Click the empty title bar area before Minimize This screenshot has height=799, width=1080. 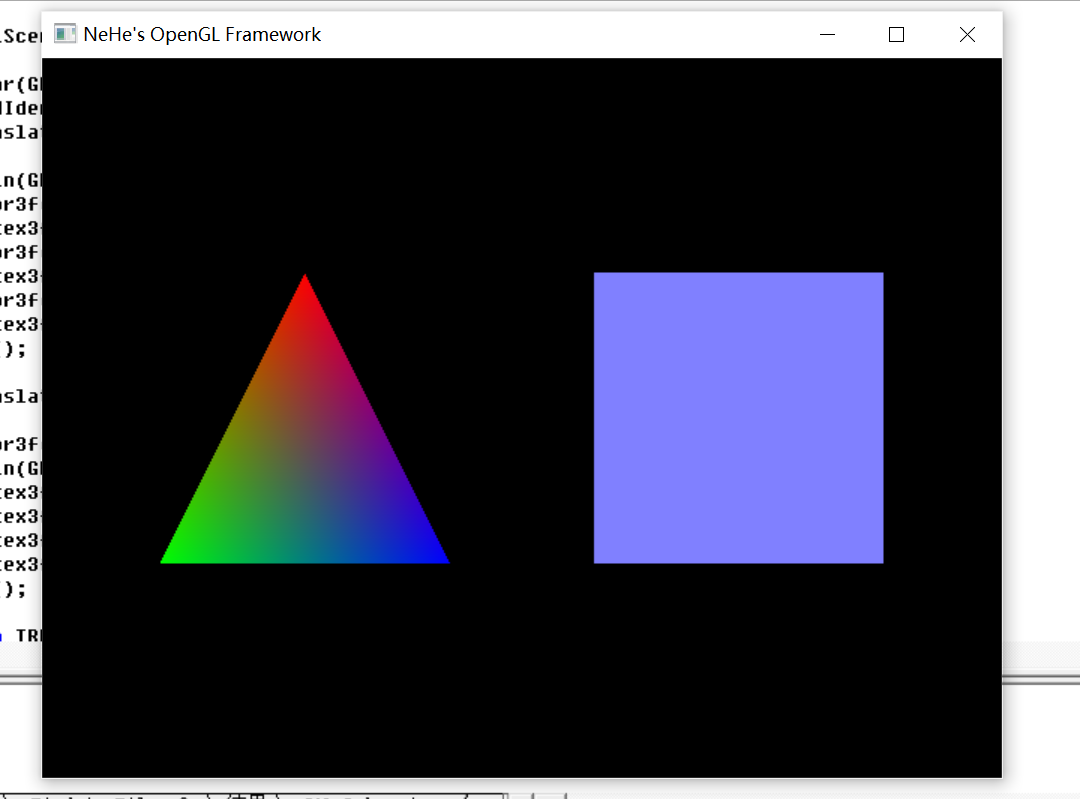coord(560,34)
